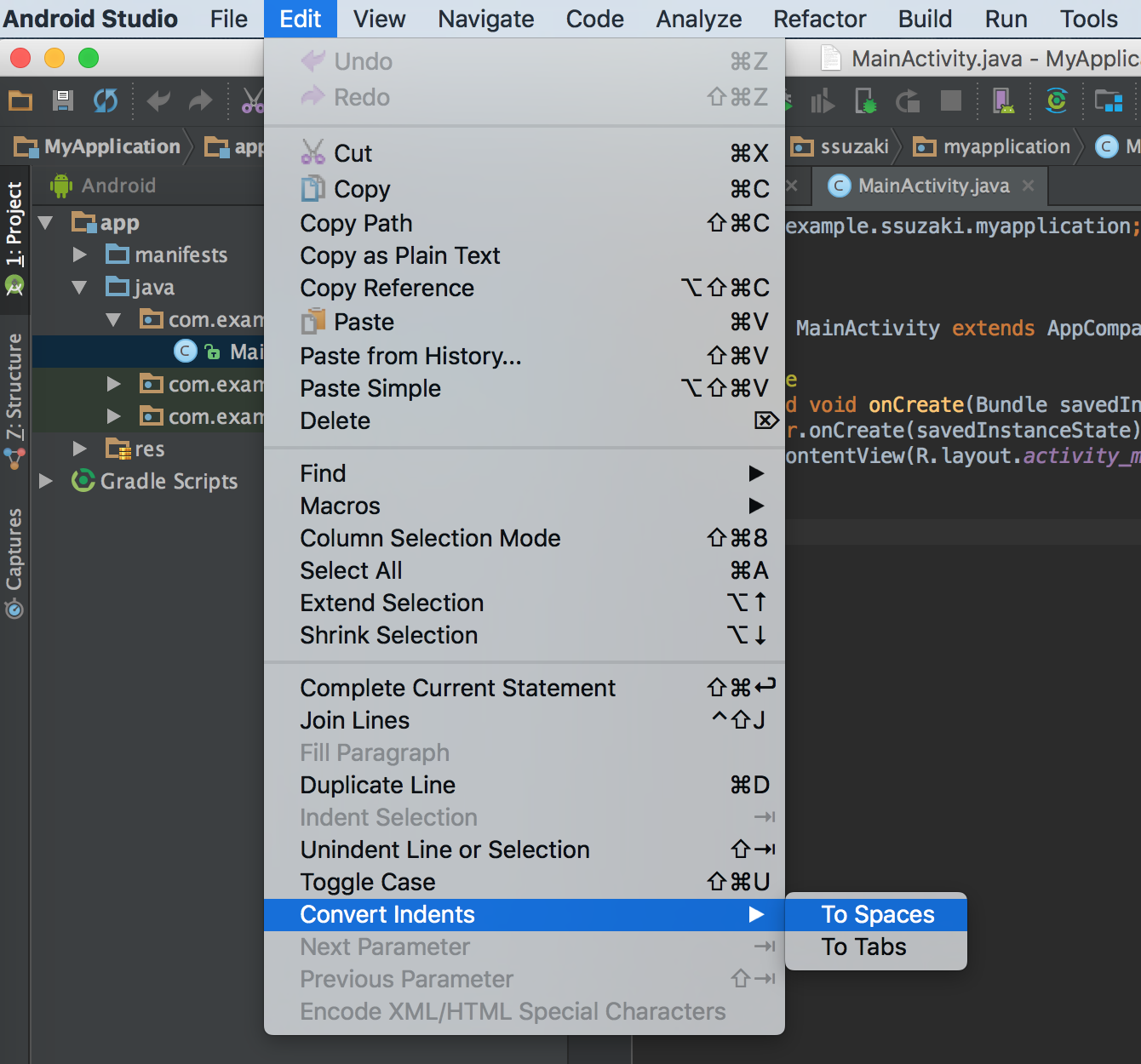
Task: Open the Macros submenu
Action: click(x=524, y=506)
